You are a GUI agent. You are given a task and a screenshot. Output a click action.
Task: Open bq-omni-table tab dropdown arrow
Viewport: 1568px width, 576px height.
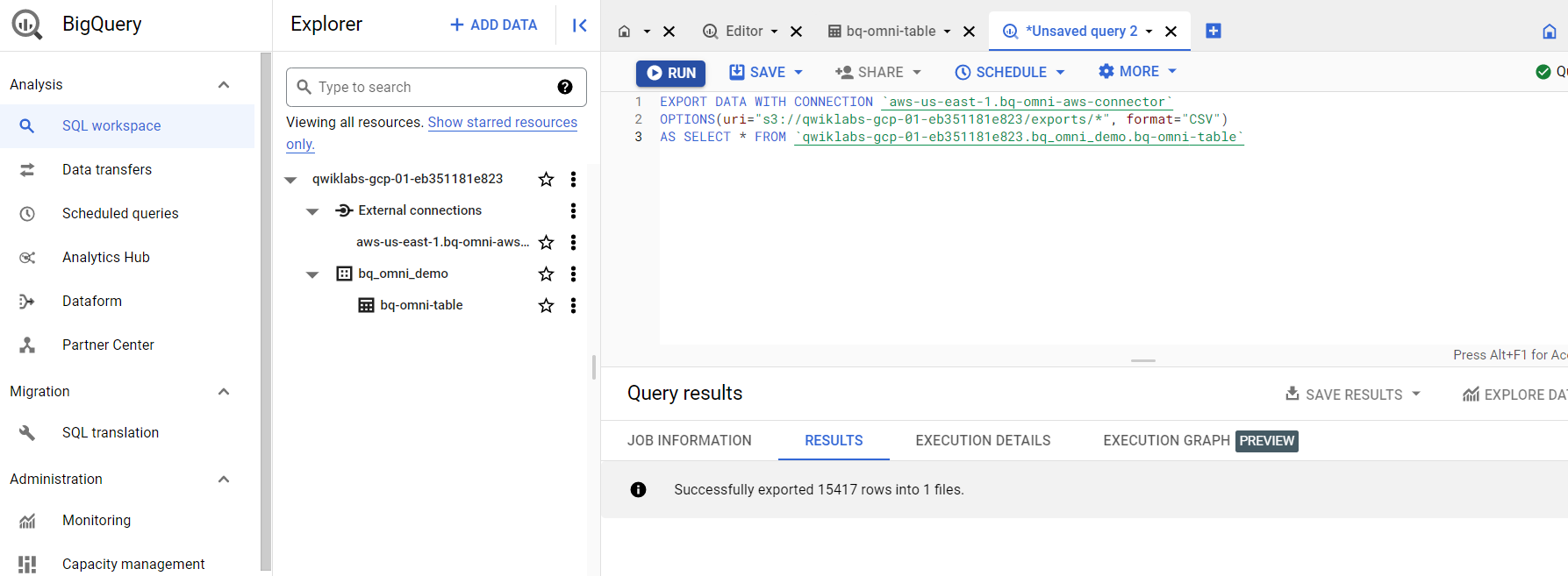(947, 32)
